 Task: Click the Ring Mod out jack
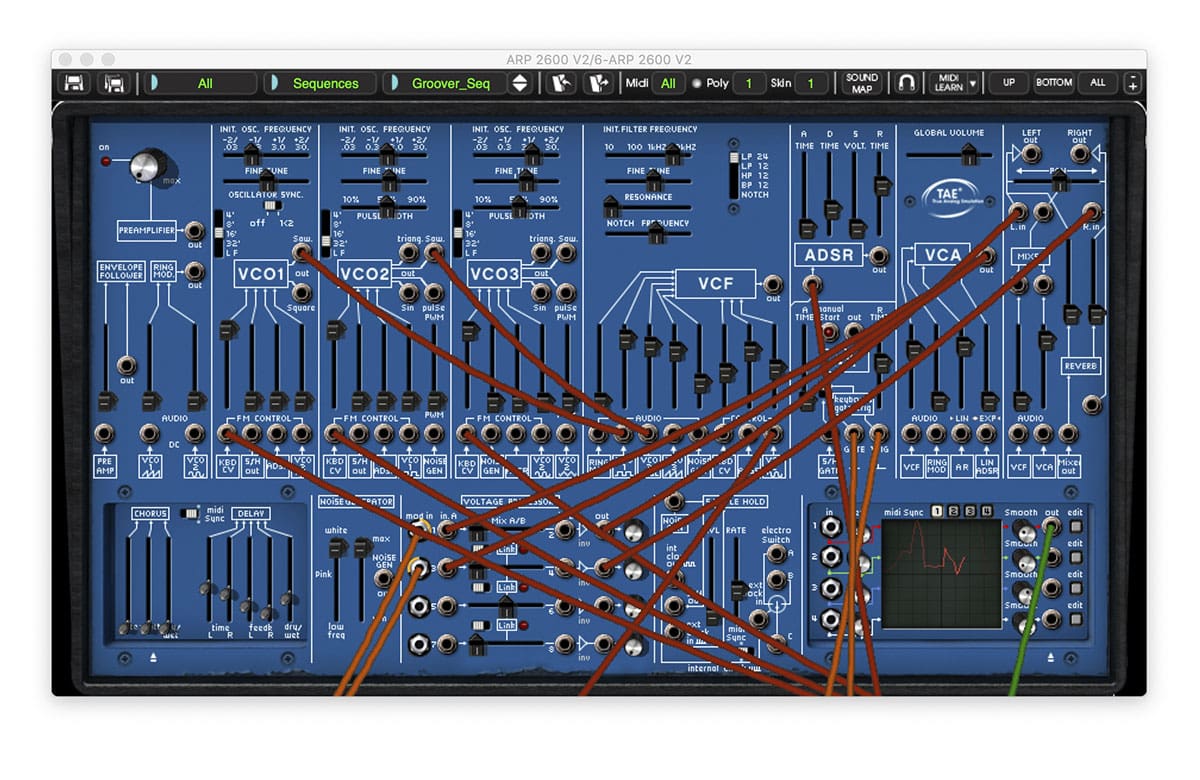(194, 271)
